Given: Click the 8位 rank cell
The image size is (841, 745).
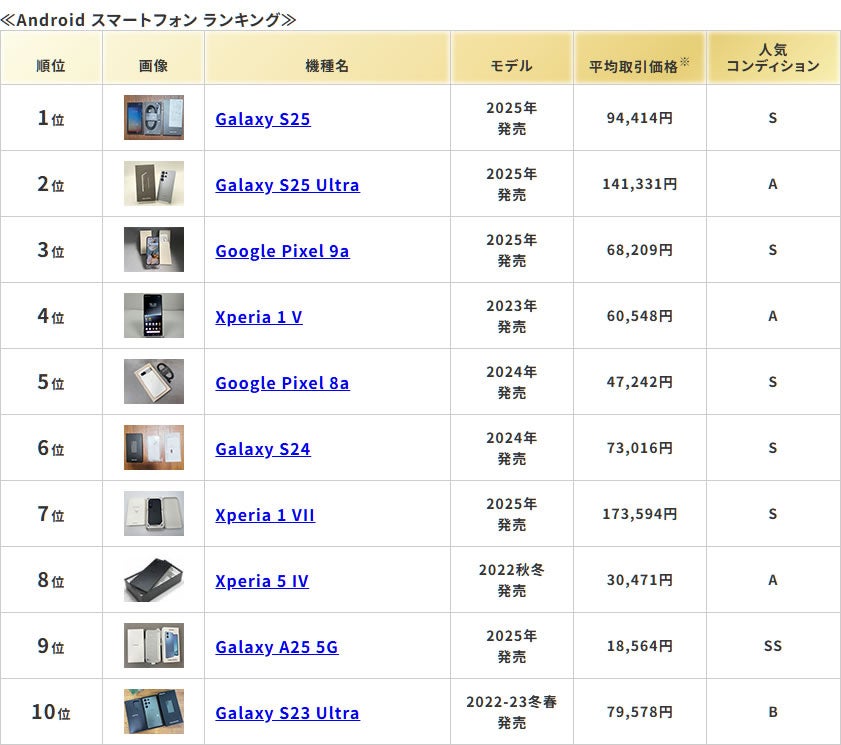Looking at the screenshot, I should pos(51,580).
